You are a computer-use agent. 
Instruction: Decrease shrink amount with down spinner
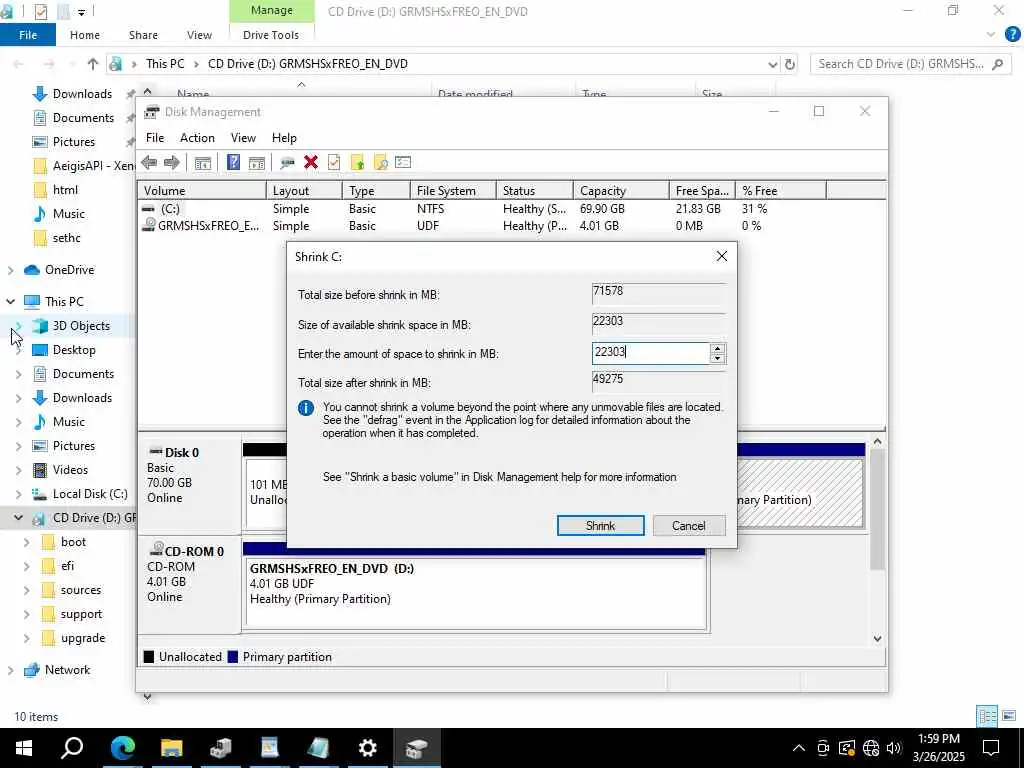pos(717,359)
